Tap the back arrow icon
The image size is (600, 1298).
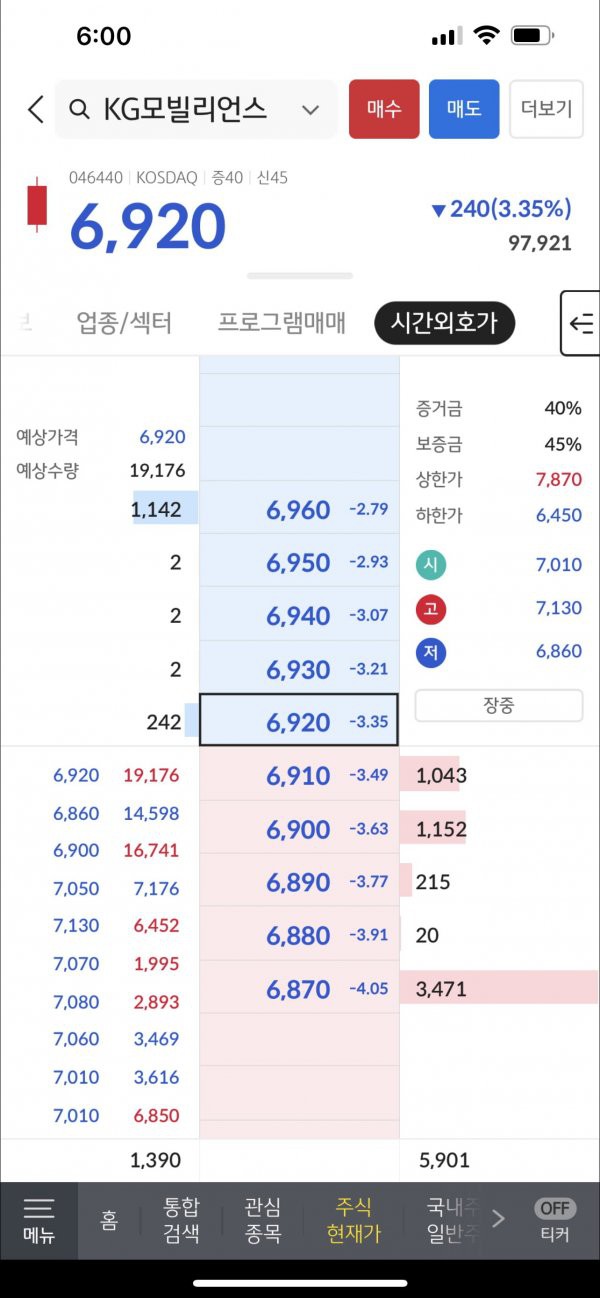pos(36,109)
